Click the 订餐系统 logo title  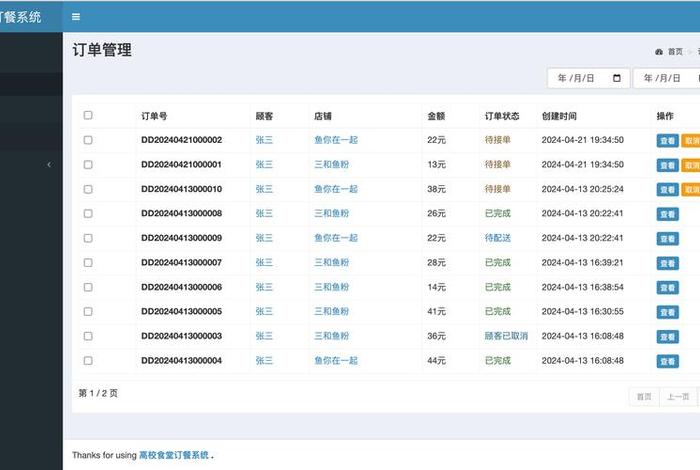21,17
